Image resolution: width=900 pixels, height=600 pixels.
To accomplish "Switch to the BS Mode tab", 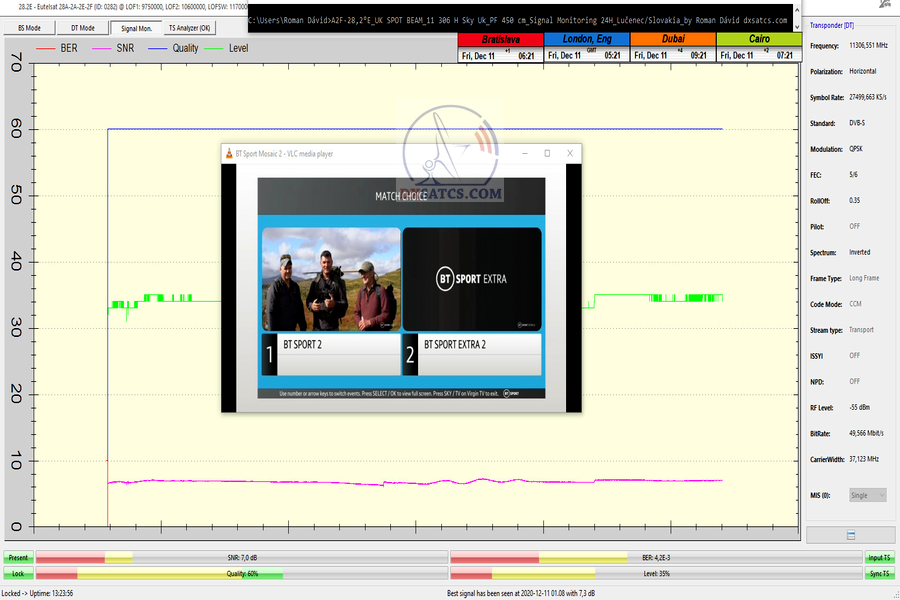I will [x=29, y=28].
